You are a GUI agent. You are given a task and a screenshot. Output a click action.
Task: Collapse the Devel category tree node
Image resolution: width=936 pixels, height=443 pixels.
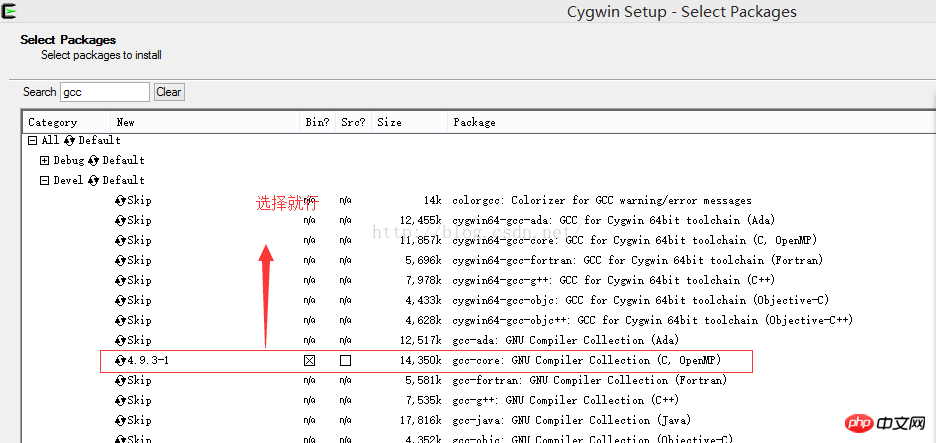point(44,180)
